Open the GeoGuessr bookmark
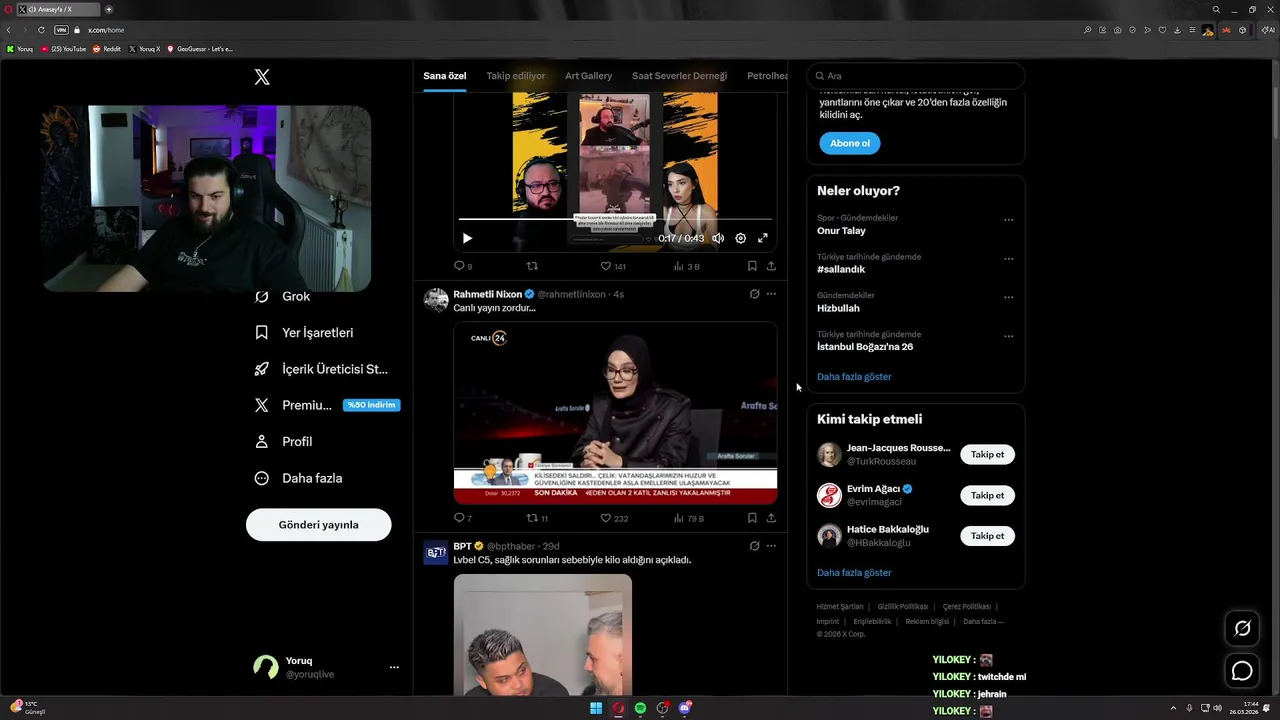1280x720 pixels. coord(200,48)
